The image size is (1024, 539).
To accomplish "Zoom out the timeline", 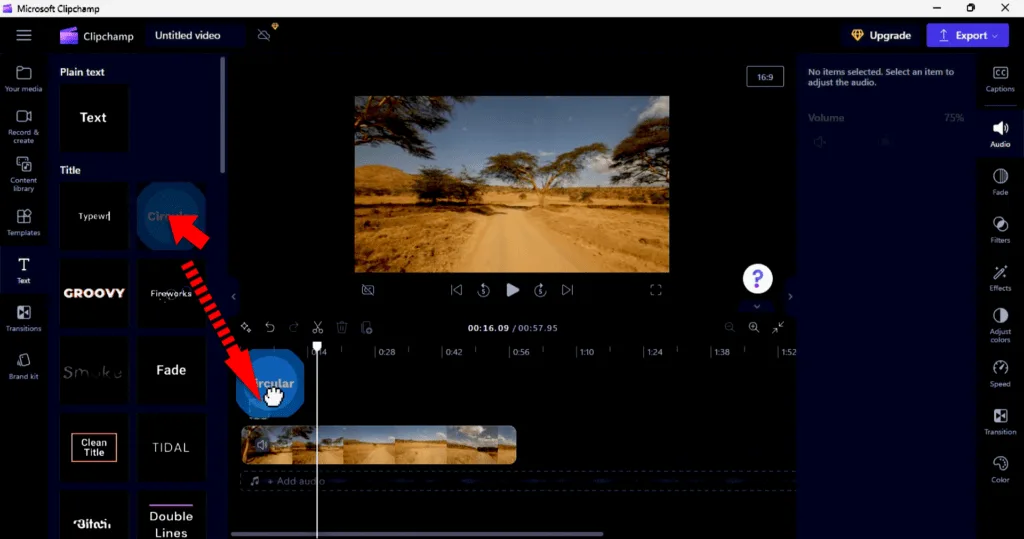I will (x=729, y=327).
